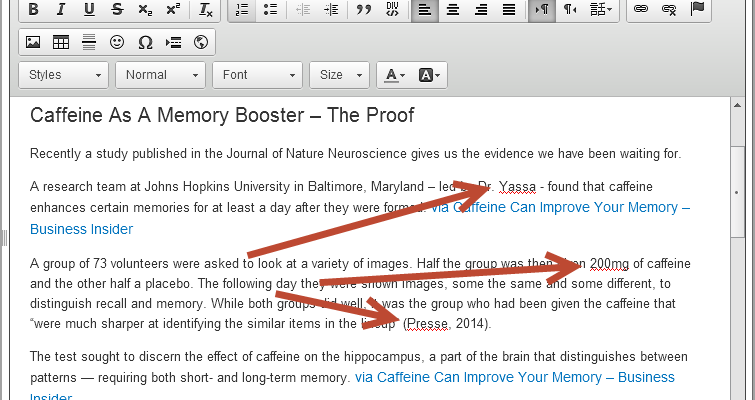Viewport: 755px width, 400px height.
Task: Toggle underline formatting
Action: pos(89,9)
